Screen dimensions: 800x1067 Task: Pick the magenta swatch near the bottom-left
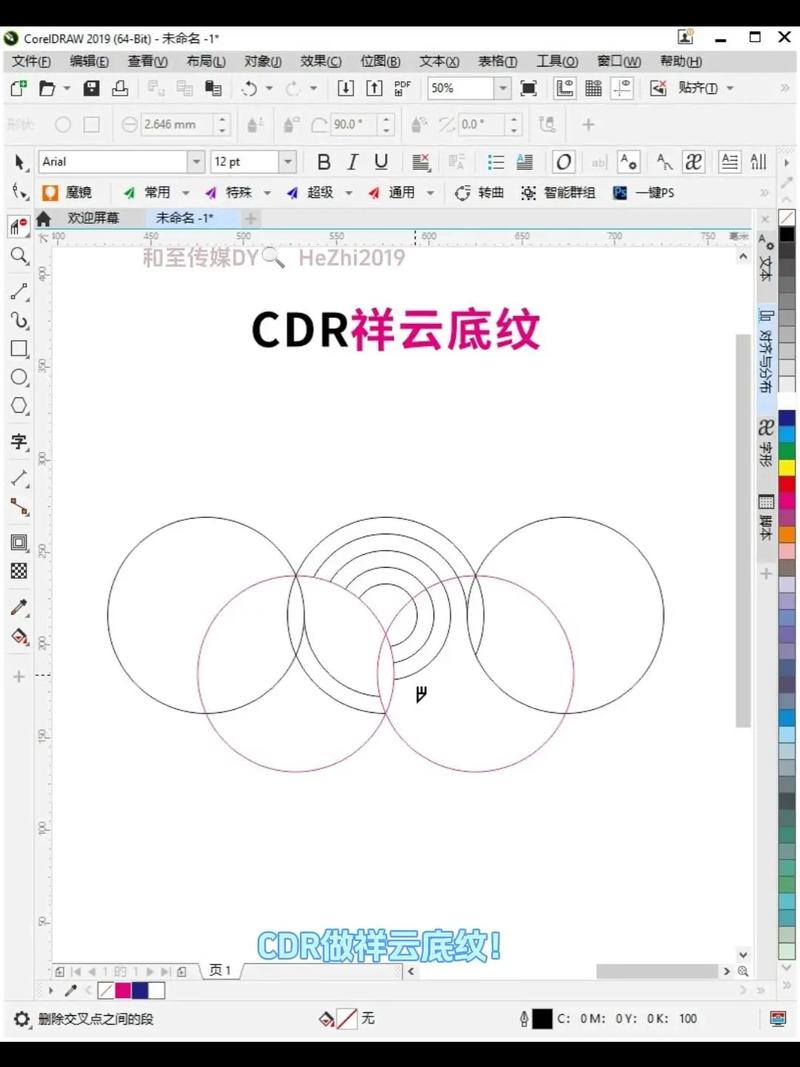(x=122, y=991)
